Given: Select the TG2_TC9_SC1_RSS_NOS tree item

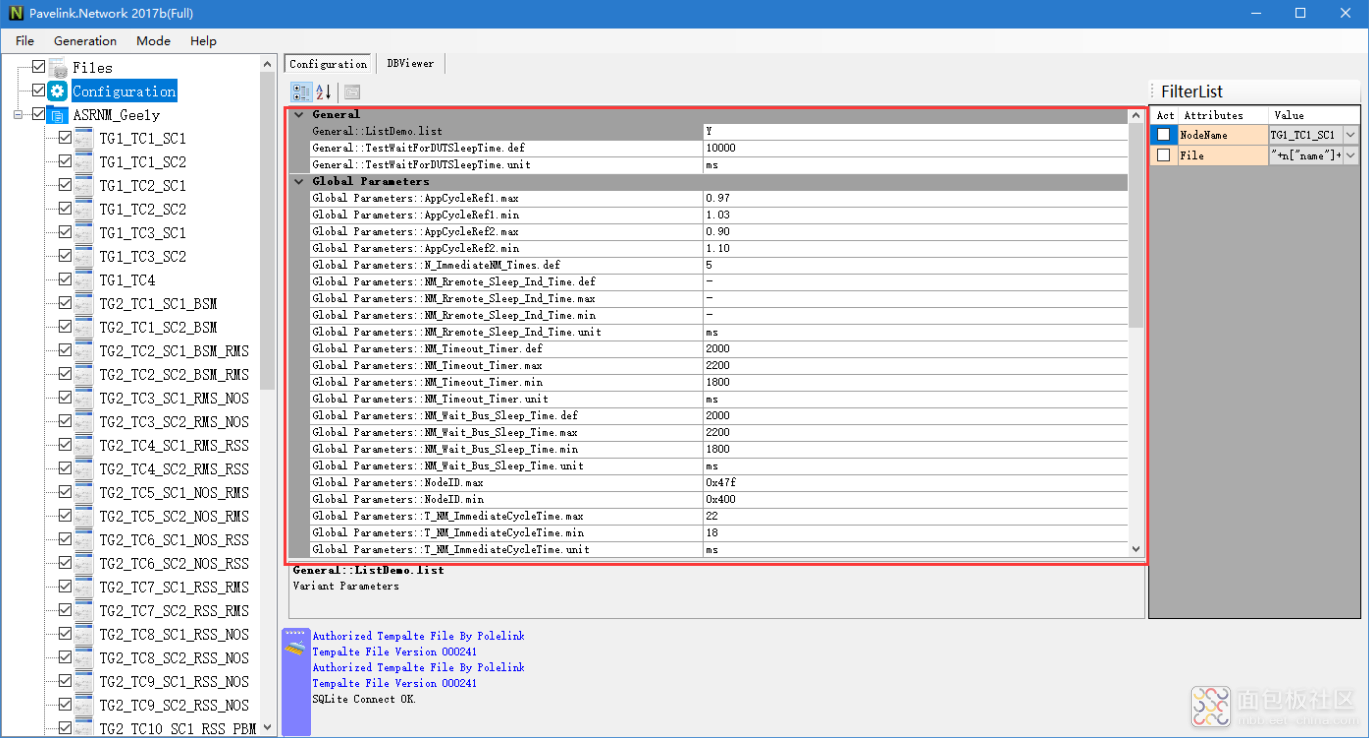Looking at the screenshot, I should pos(174,681).
